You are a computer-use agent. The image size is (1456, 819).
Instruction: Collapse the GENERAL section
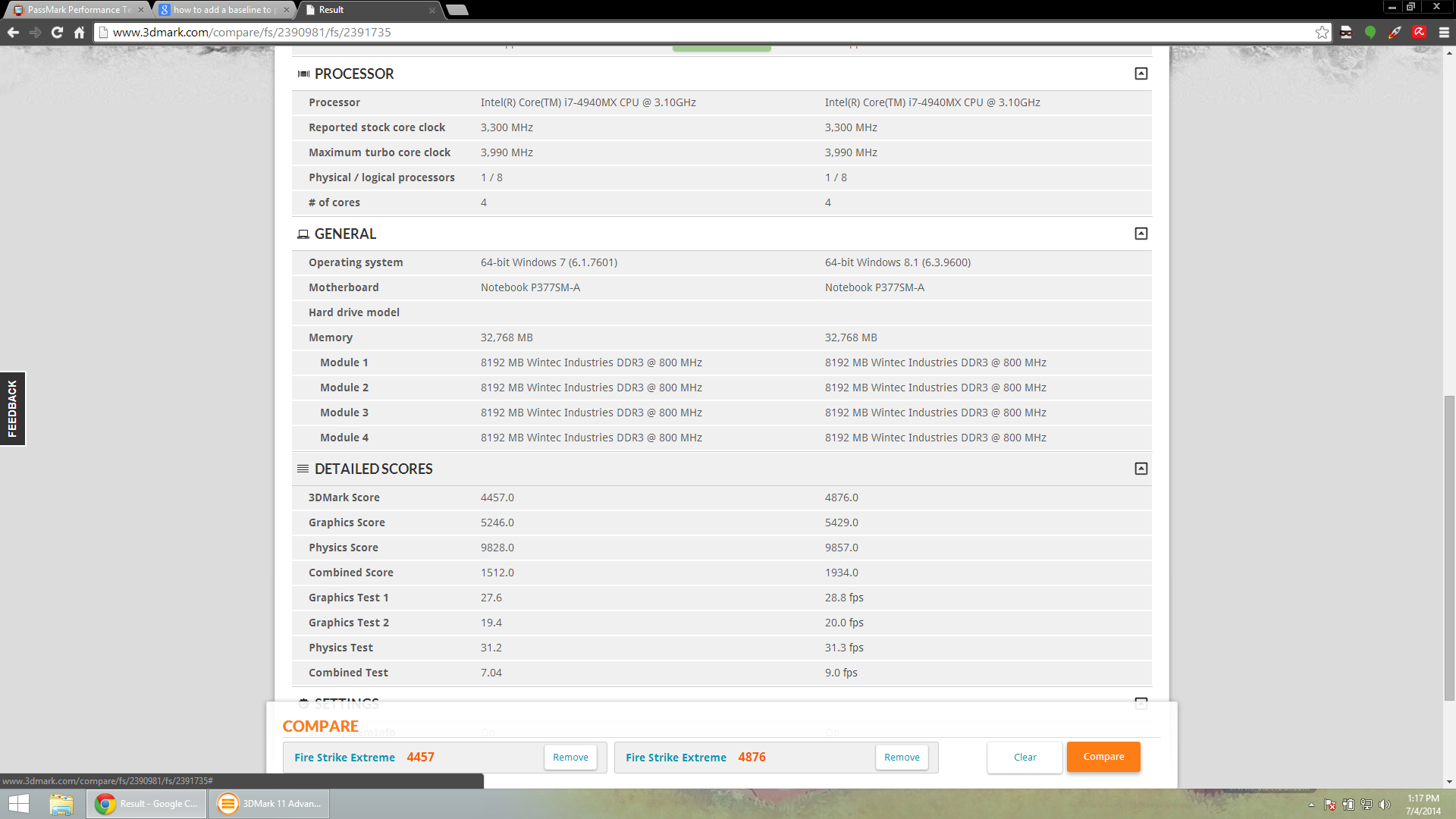click(1141, 234)
